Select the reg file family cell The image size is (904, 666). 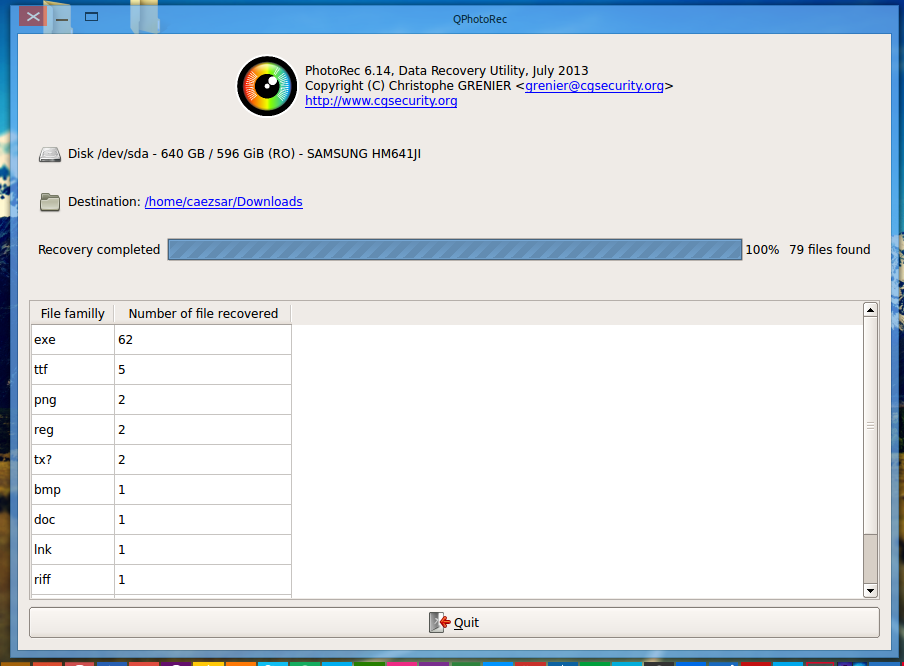tap(73, 430)
